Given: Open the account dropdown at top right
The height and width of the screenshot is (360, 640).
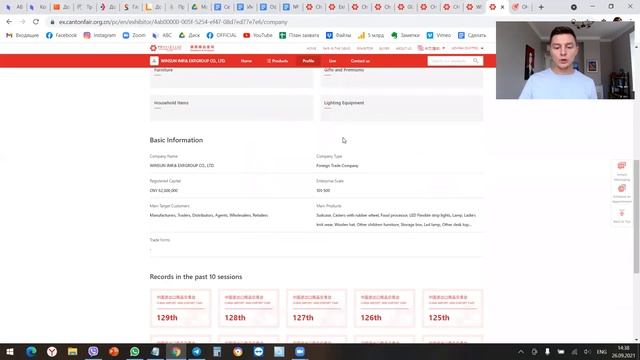Looking at the screenshot, I should click(x=467, y=48).
